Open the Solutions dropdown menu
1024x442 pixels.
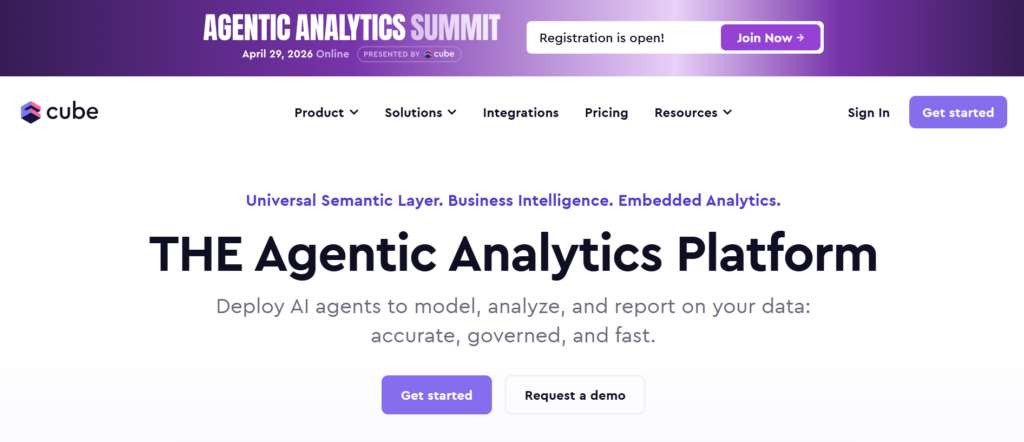pyautogui.click(x=420, y=113)
